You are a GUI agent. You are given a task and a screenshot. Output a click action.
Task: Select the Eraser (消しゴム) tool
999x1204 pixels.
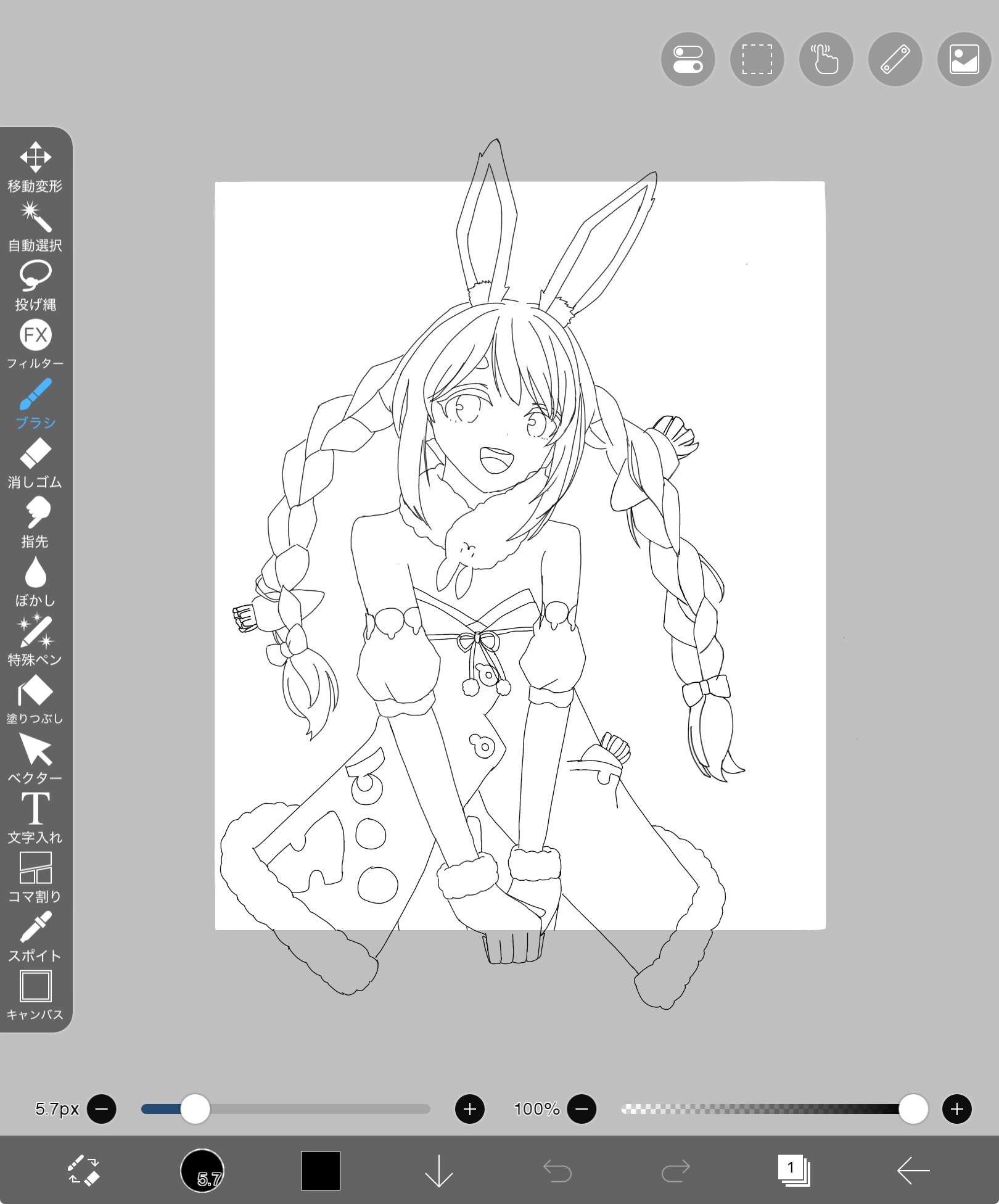pyautogui.click(x=35, y=463)
